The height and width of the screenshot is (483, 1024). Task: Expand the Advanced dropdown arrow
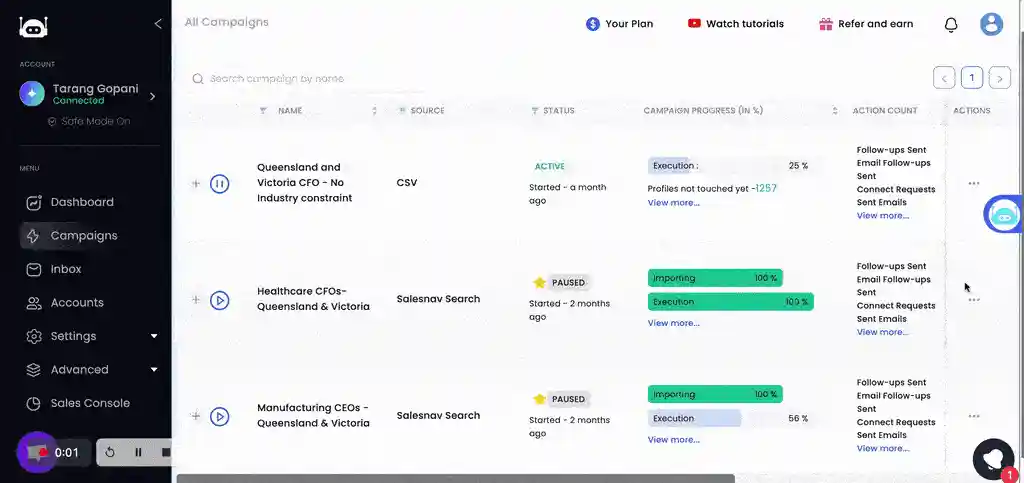point(154,369)
